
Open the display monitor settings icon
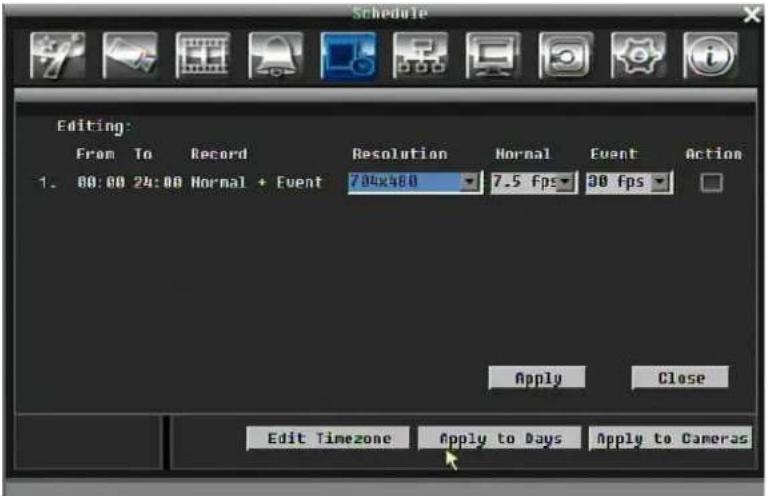(493, 56)
